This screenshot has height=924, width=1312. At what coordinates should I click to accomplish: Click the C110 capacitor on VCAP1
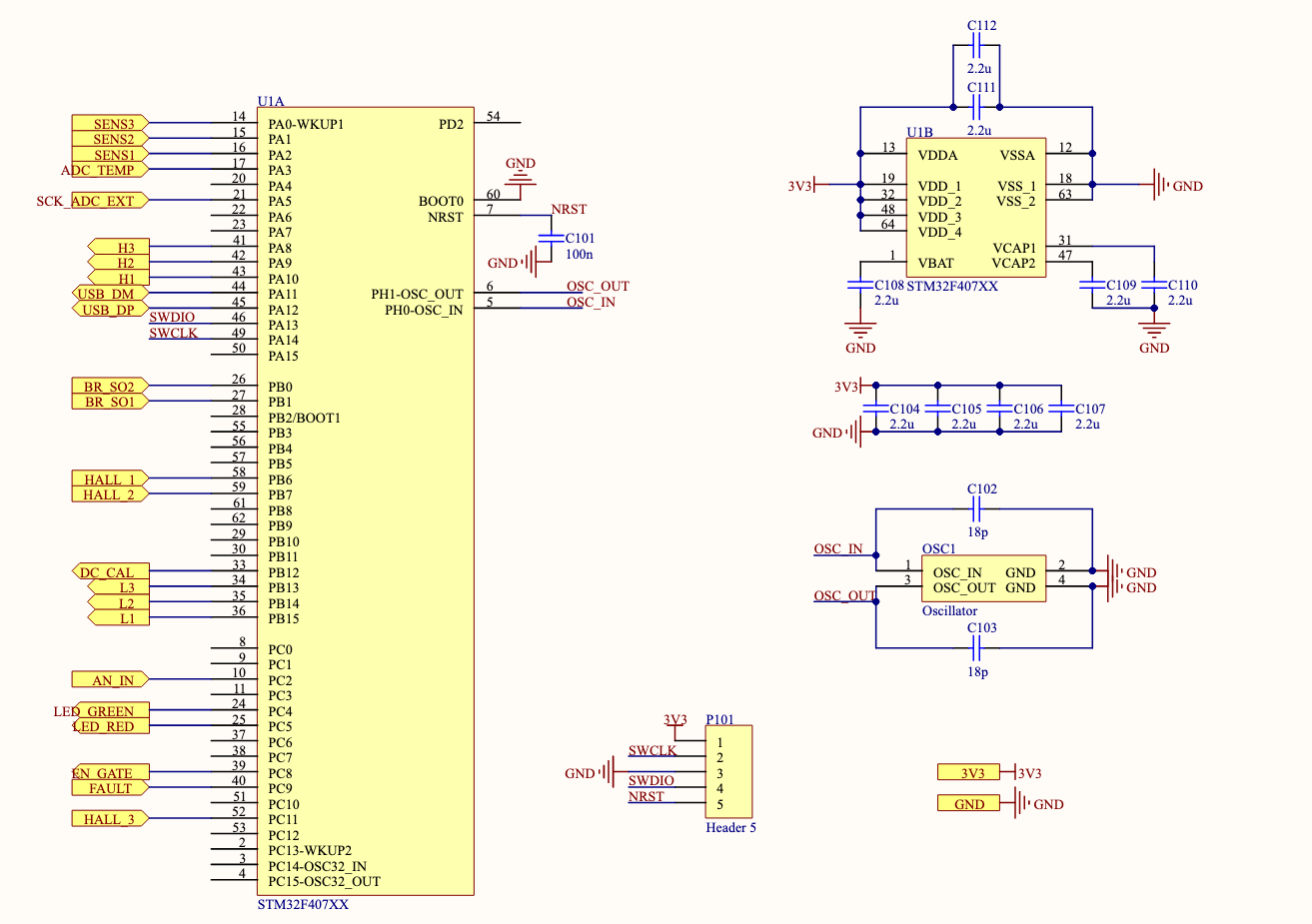(1154, 285)
